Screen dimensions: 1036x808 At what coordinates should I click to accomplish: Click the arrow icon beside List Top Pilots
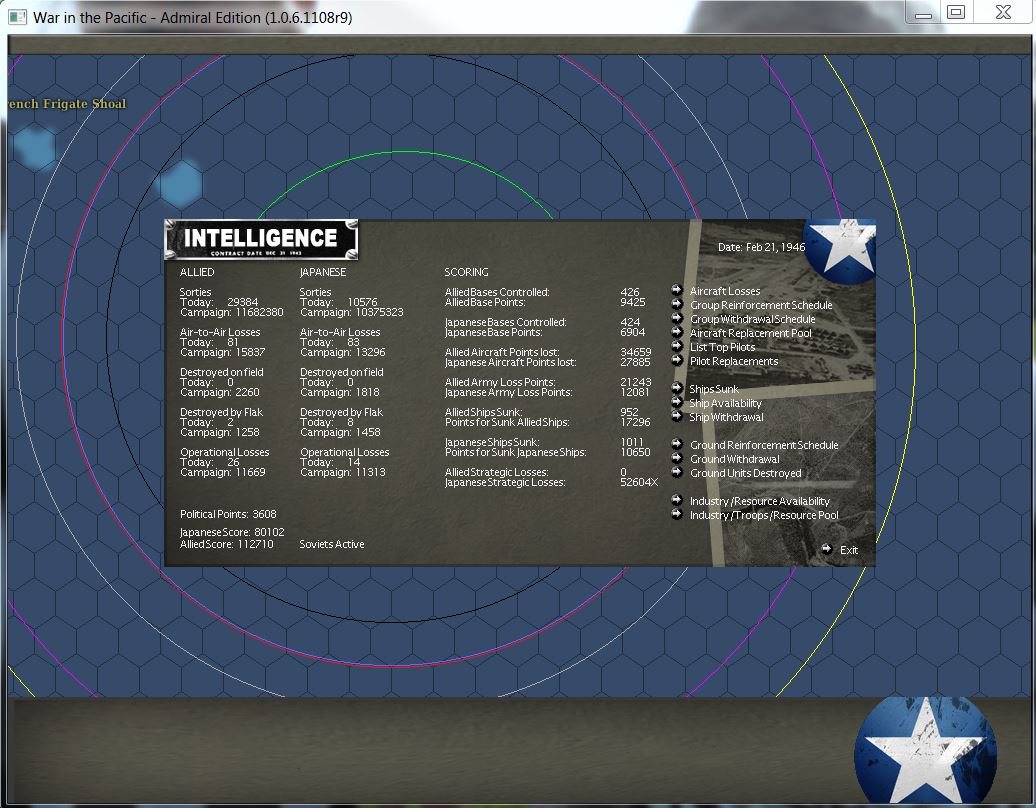click(677, 346)
